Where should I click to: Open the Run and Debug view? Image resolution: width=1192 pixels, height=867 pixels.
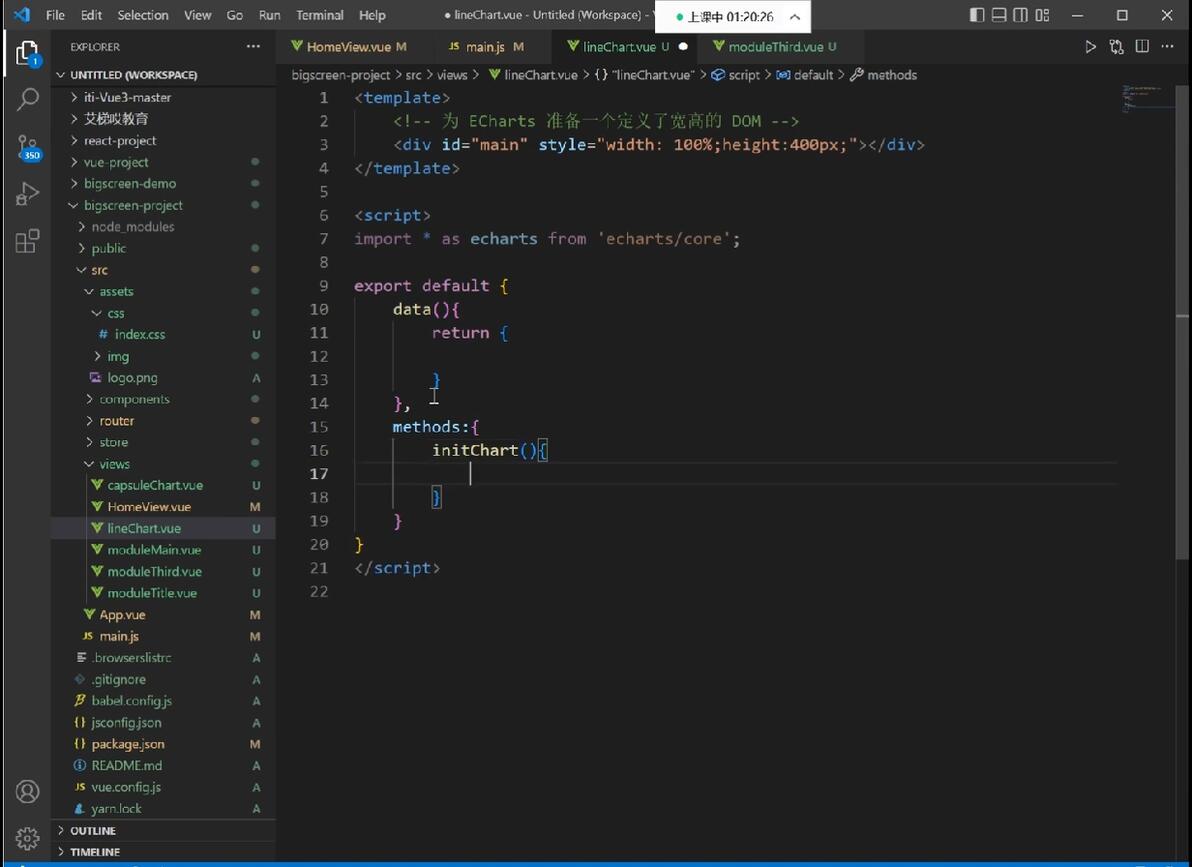pyautogui.click(x=27, y=194)
